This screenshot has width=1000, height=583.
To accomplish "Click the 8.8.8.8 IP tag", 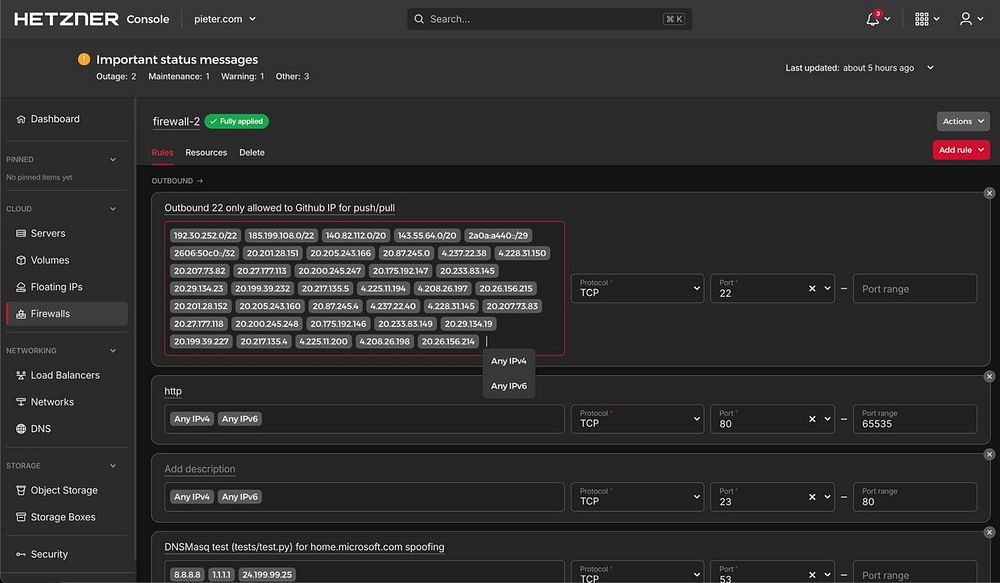I will point(187,575).
